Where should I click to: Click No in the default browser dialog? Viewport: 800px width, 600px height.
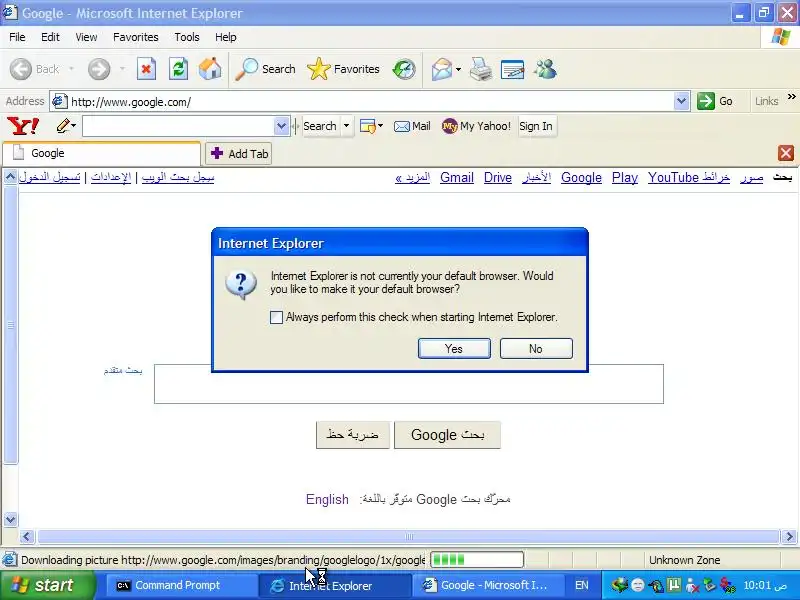[536, 348]
